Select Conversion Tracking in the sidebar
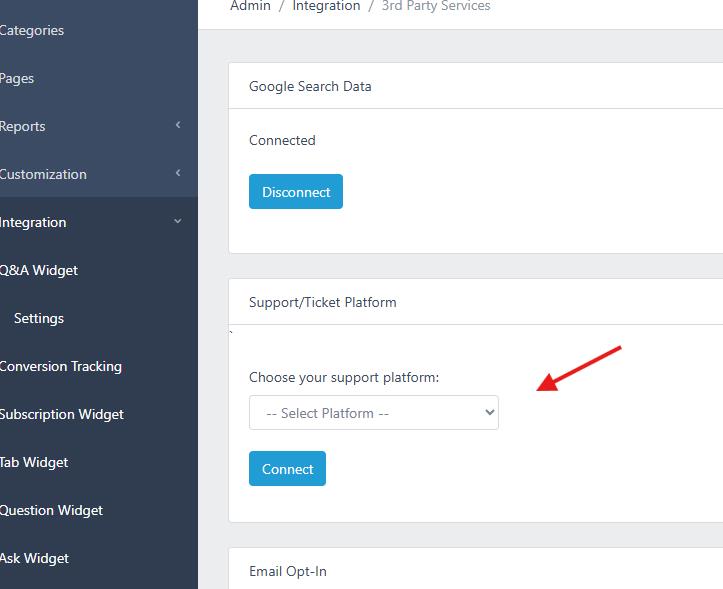Image resolution: width=723 pixels, height=589 pixels. pos(60,366)
